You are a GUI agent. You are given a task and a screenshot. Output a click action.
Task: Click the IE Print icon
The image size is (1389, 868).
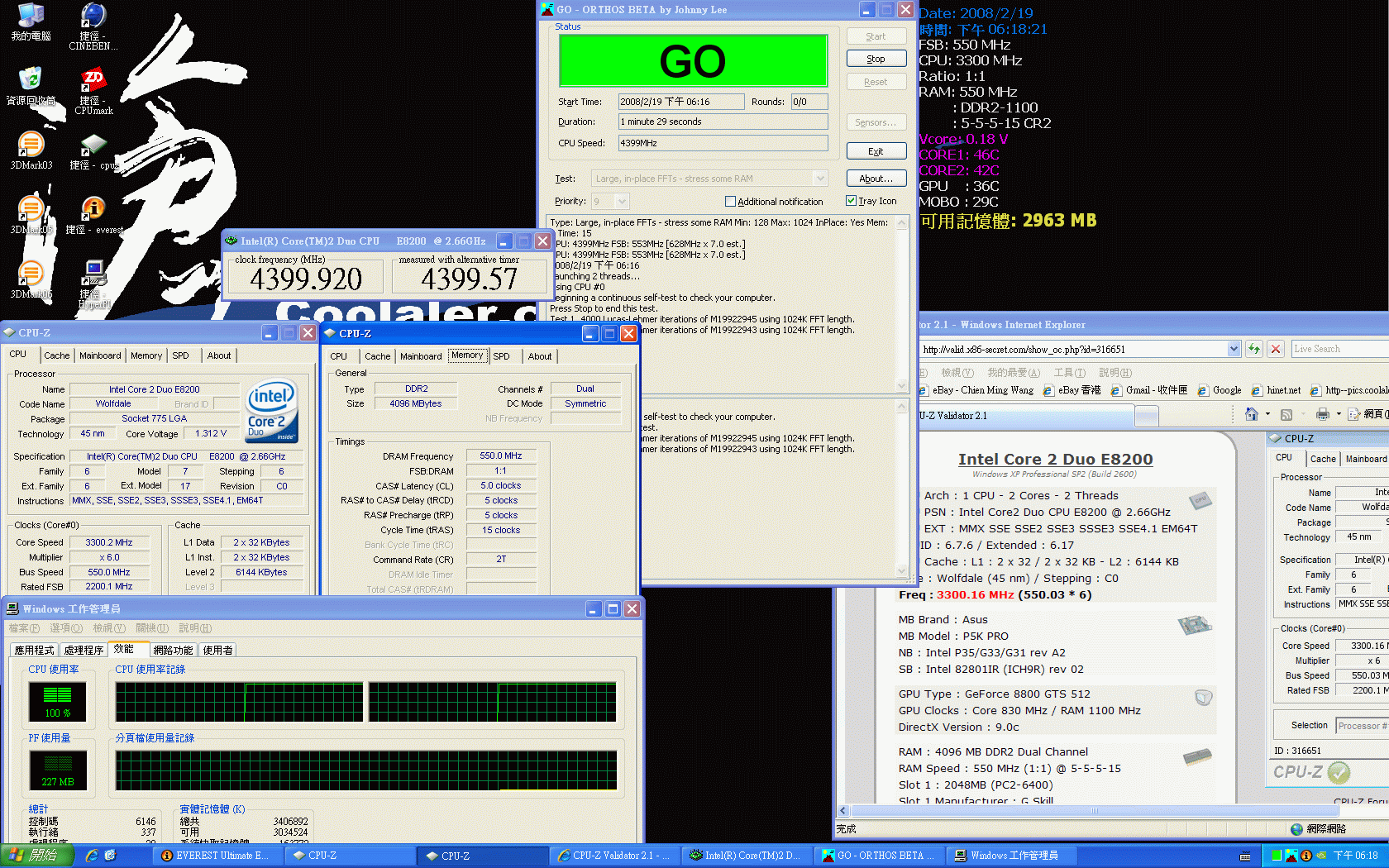1323,414
